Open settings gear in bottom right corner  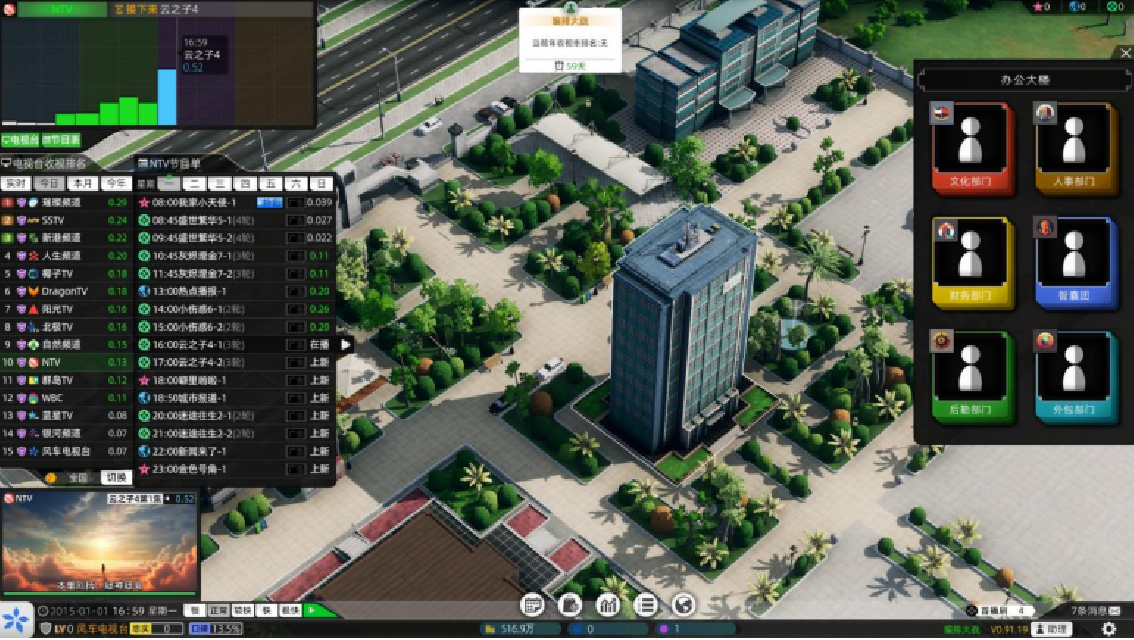(x=1107, y=629)
